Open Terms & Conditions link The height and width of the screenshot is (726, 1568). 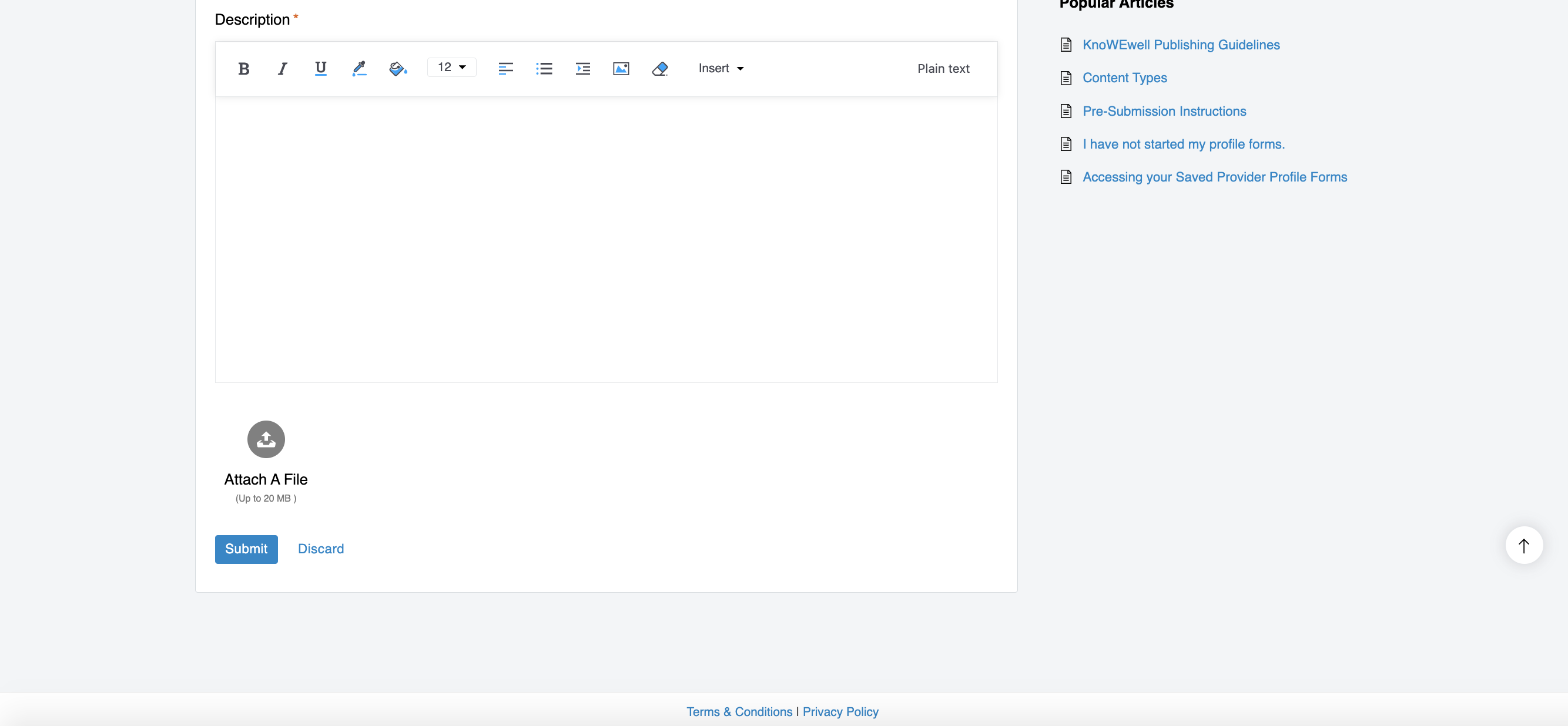(739, 712)
